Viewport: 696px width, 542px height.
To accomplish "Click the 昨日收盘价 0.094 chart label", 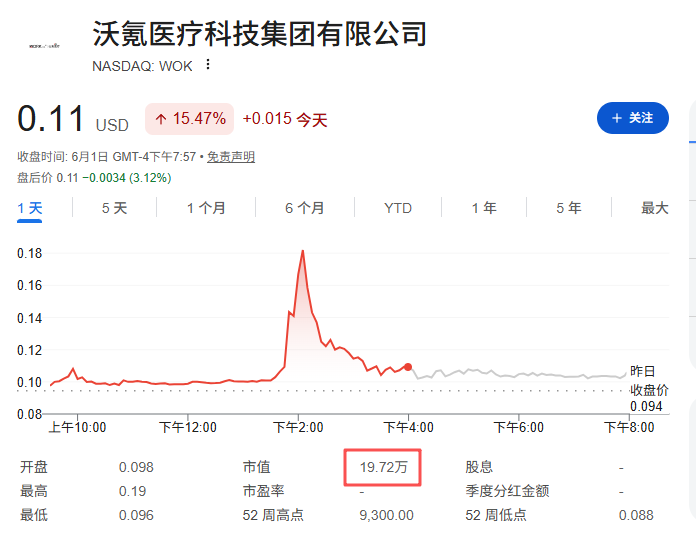I will pos(649,389).
